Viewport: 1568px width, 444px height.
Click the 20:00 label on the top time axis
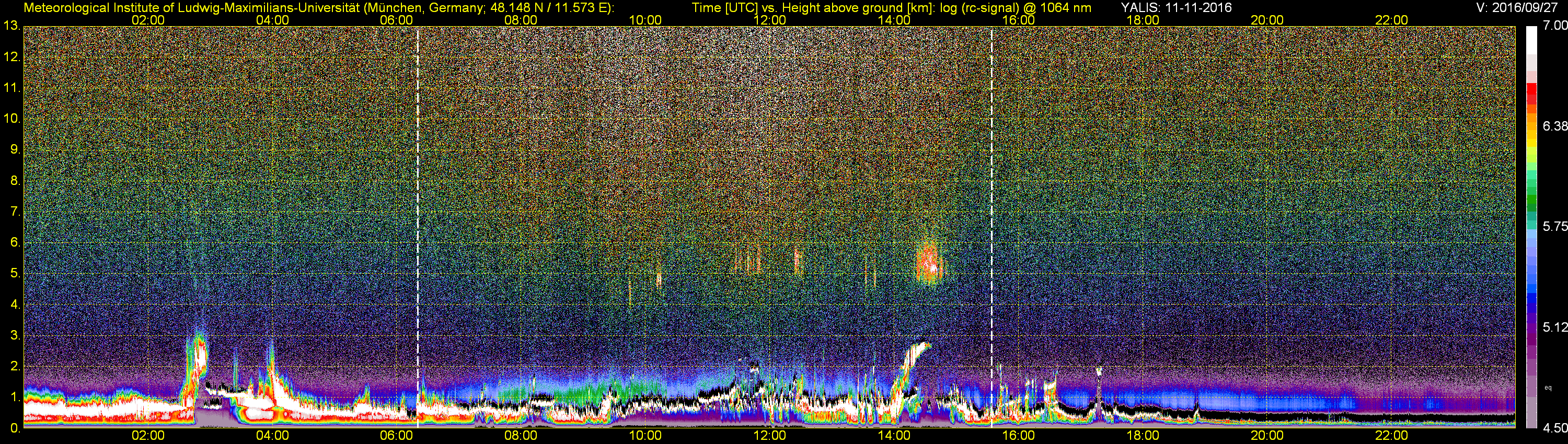coord(1267,20)
